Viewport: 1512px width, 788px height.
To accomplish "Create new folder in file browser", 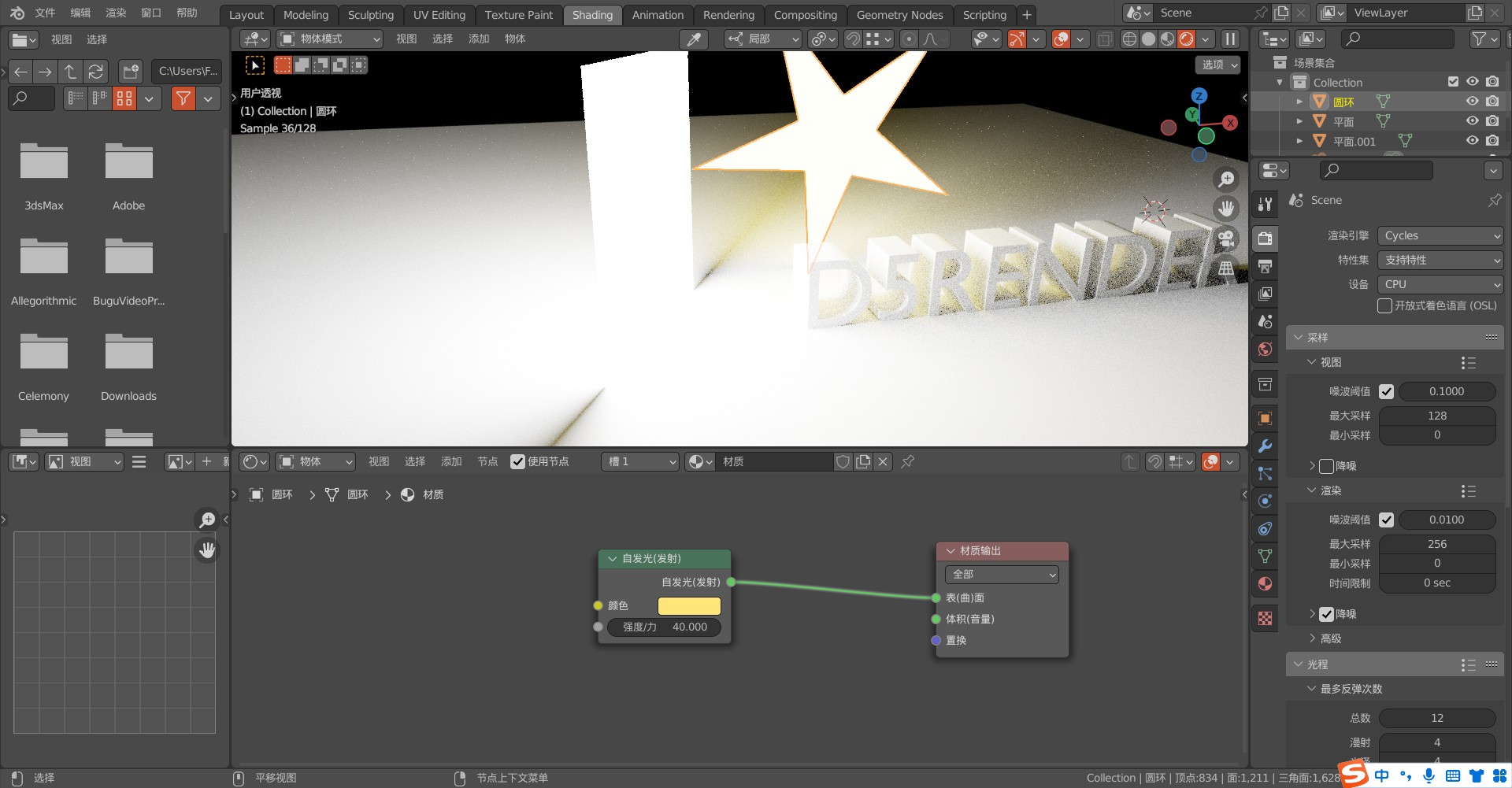I will coord(131,72).
